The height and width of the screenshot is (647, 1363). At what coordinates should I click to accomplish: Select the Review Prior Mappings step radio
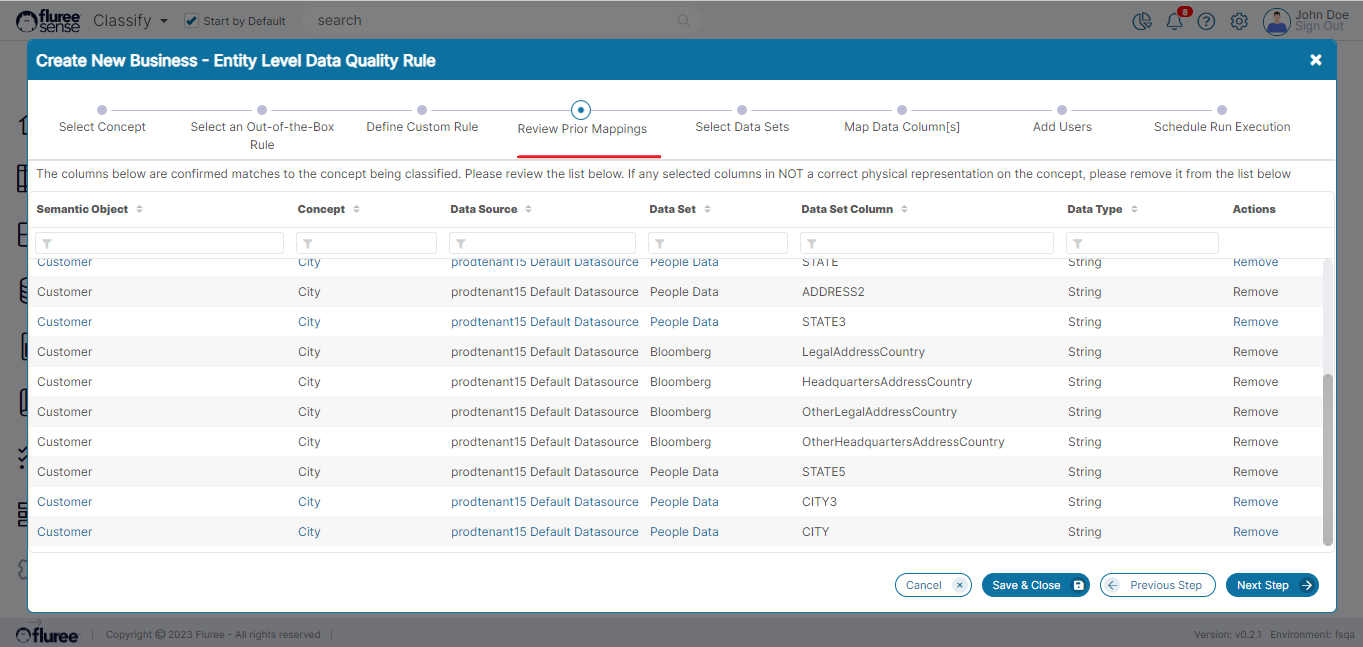581,110
